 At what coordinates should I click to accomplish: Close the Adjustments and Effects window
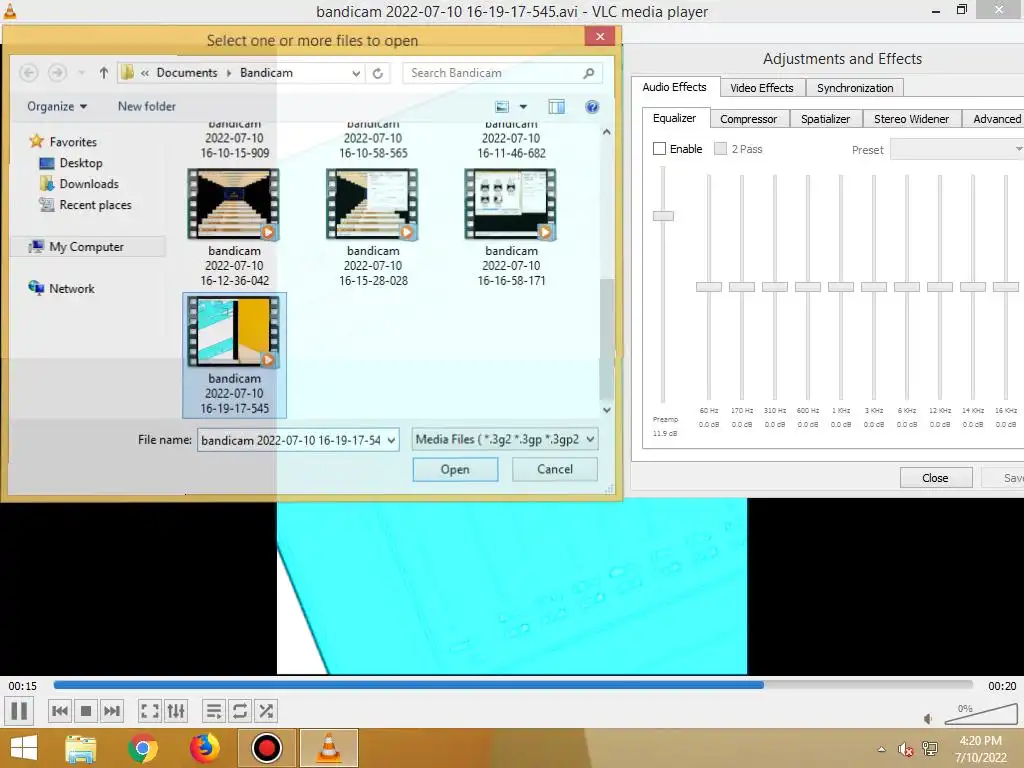tap(935, 477)
